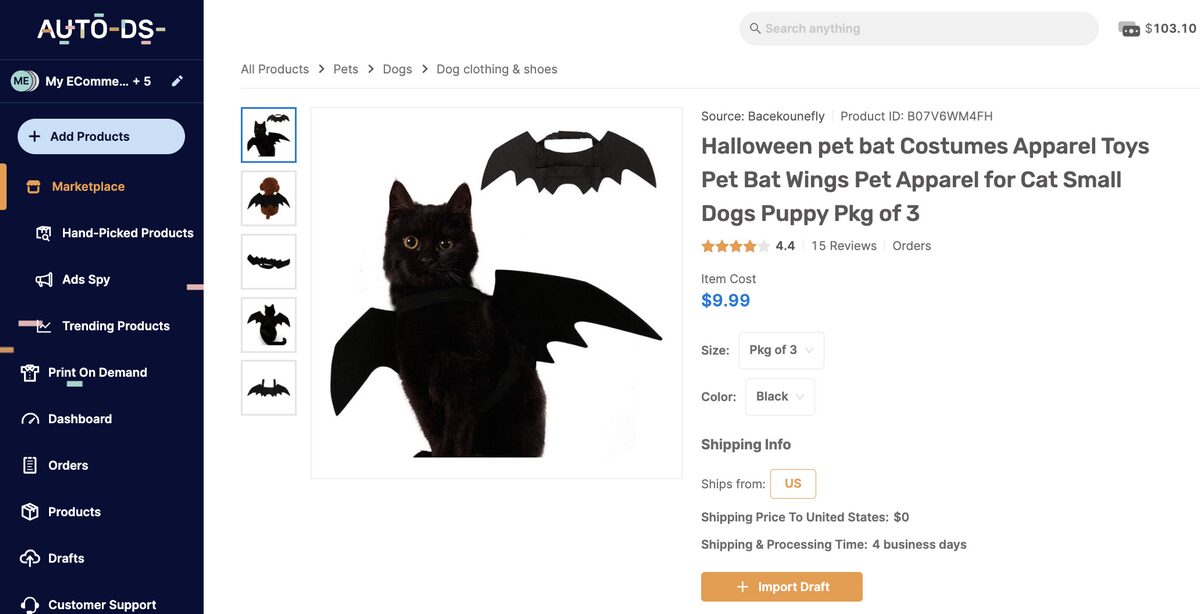Open the Size dropdown showing Pkg of 3
This screenshot has height=614, width=1200.
pyautogui.click(x=781, y=350)
